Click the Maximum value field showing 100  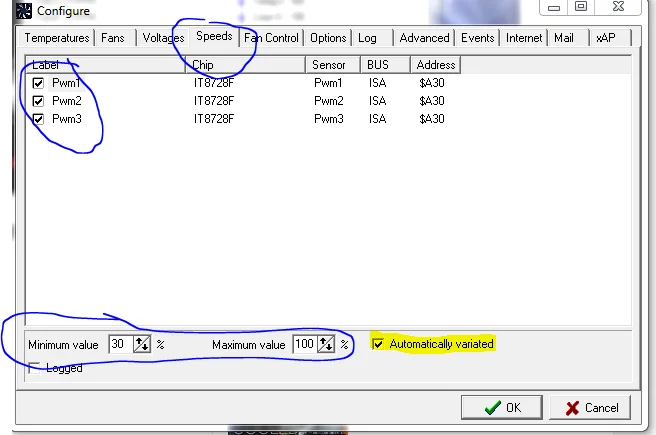click(305, 344)
